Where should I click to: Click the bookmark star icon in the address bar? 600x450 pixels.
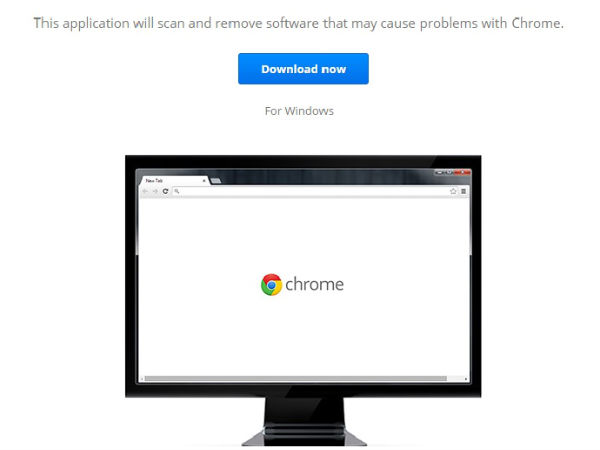pyautogui.click(x=453, y=191)
